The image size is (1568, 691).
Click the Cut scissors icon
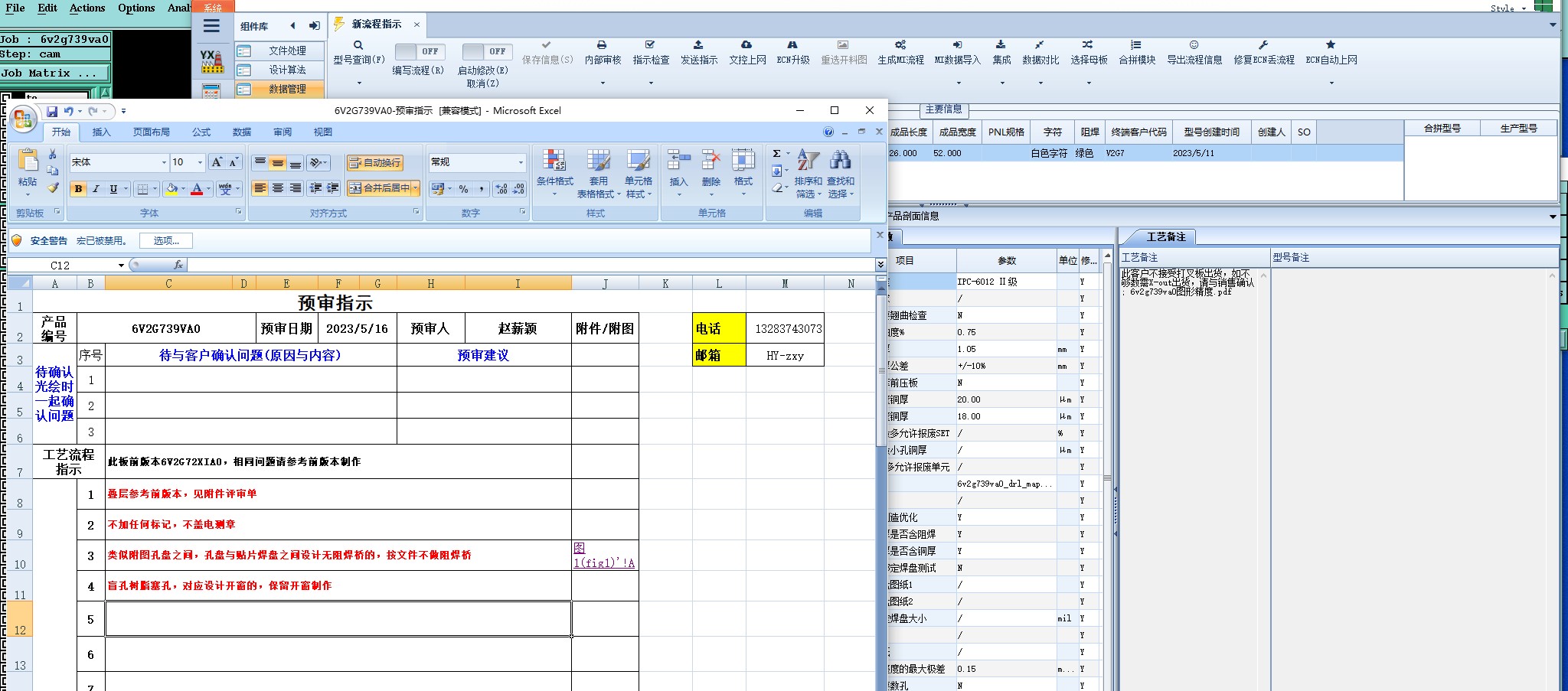tap(53, 155)
